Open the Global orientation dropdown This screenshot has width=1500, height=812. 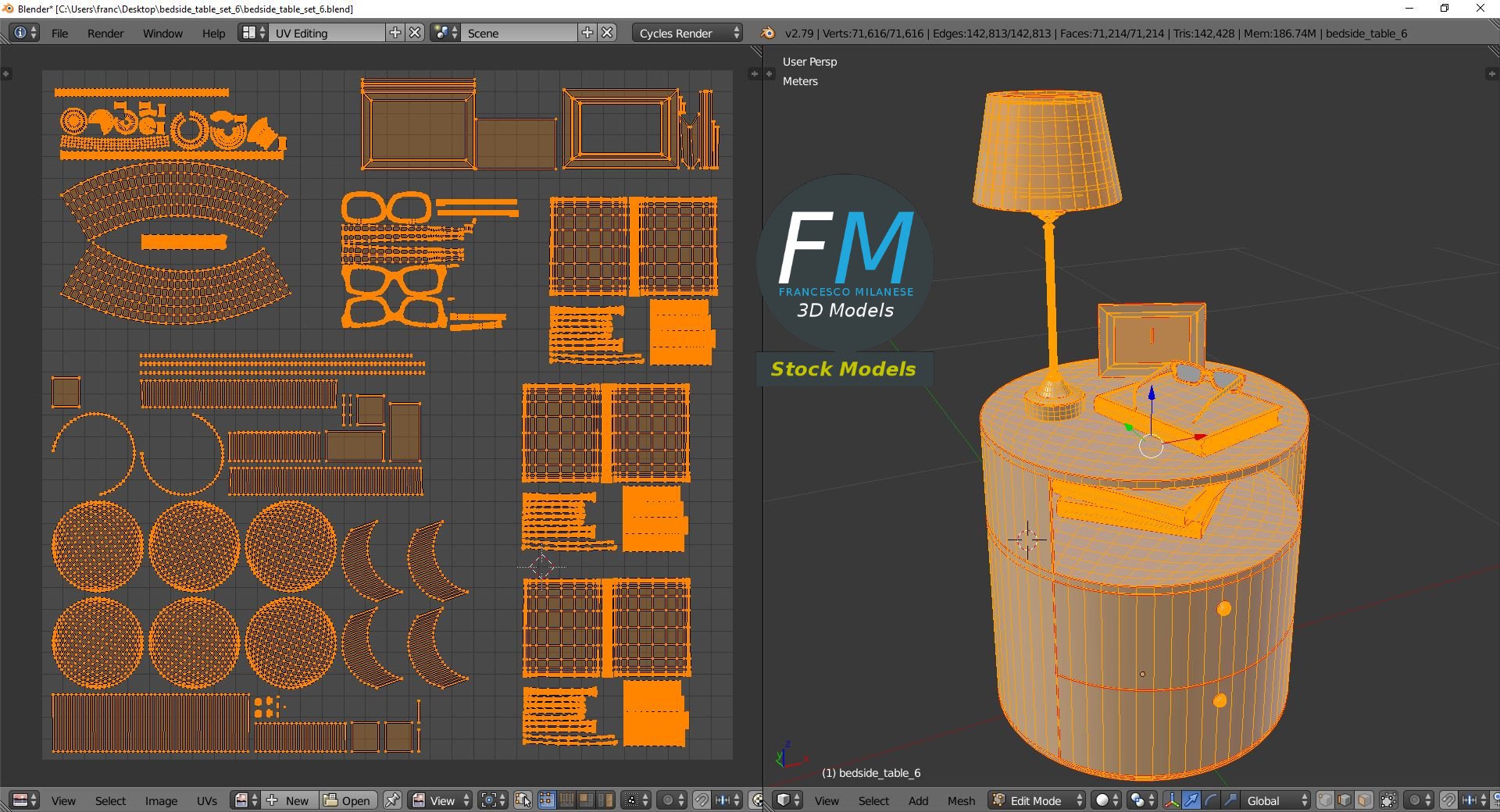tap(1276, 800)
